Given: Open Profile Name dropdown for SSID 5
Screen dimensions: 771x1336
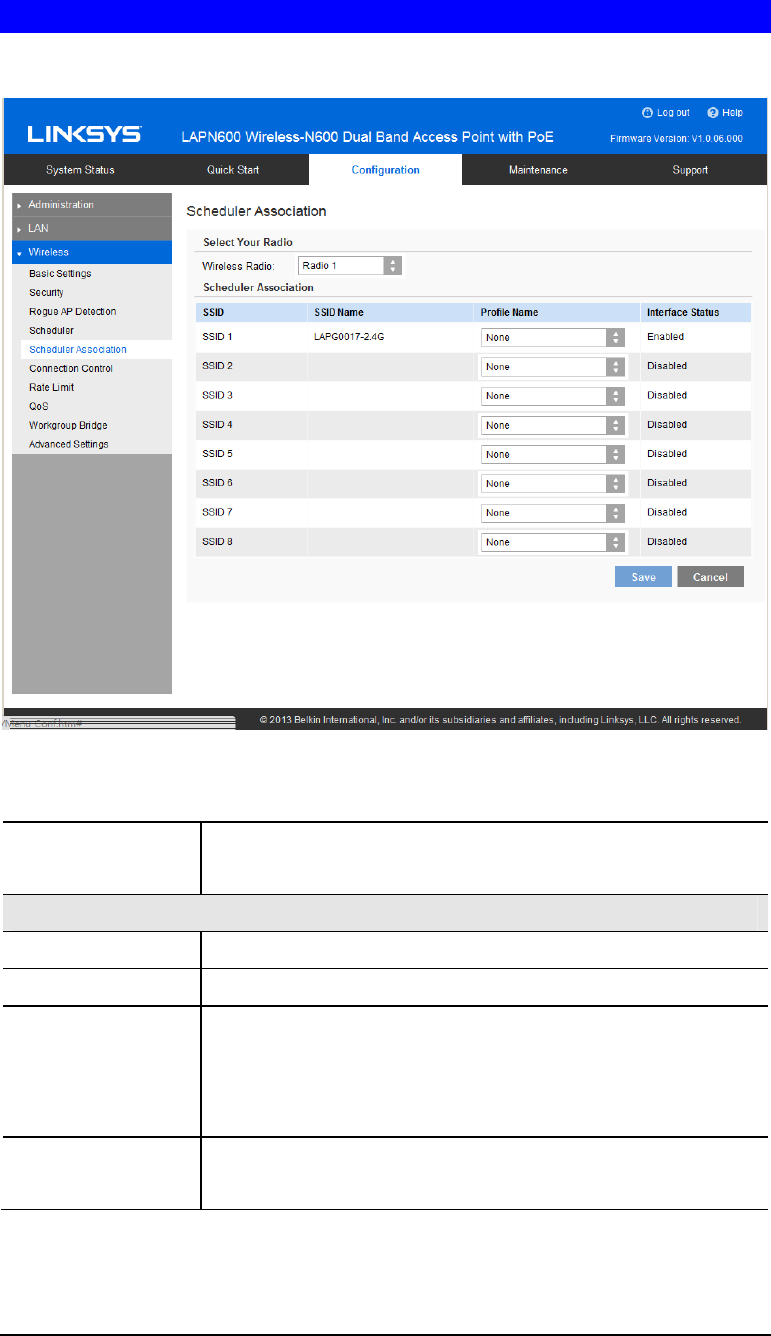Looking at the screenshot, I should point(553,454).
